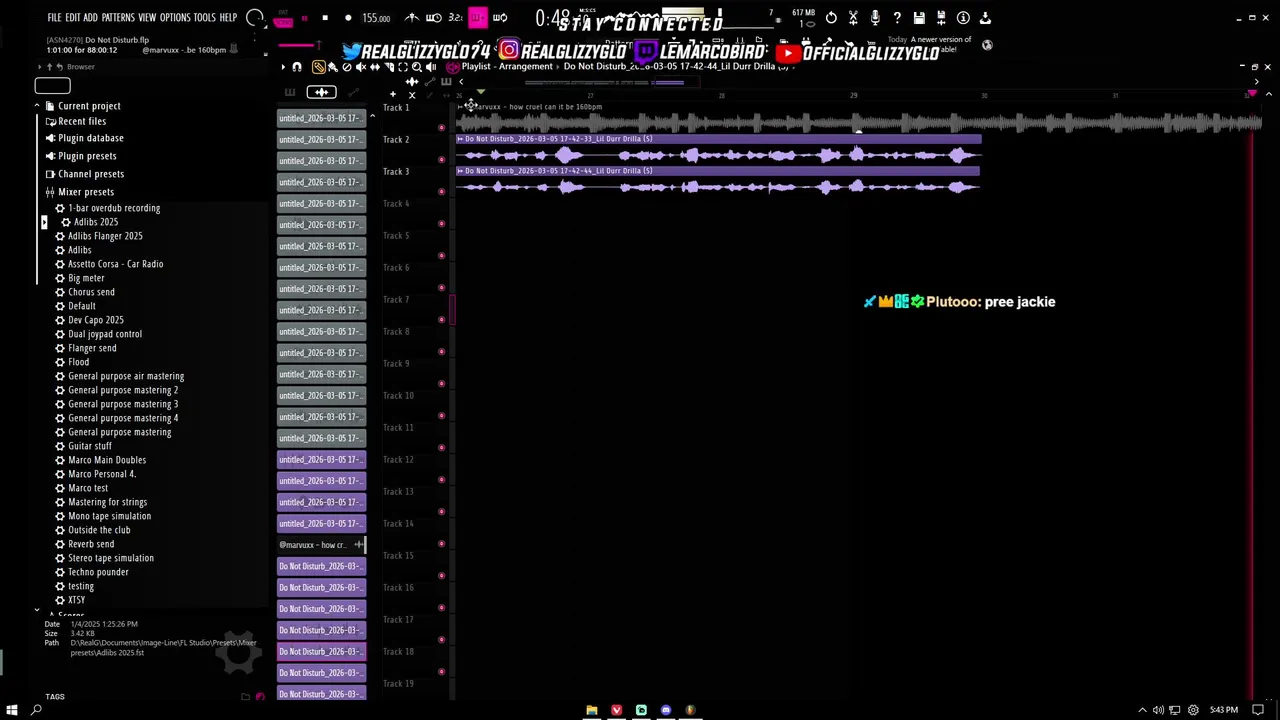The image size is (1280, 720).
Task: Toggle mute dot on Track 16
Action: [x=441, y=607]
